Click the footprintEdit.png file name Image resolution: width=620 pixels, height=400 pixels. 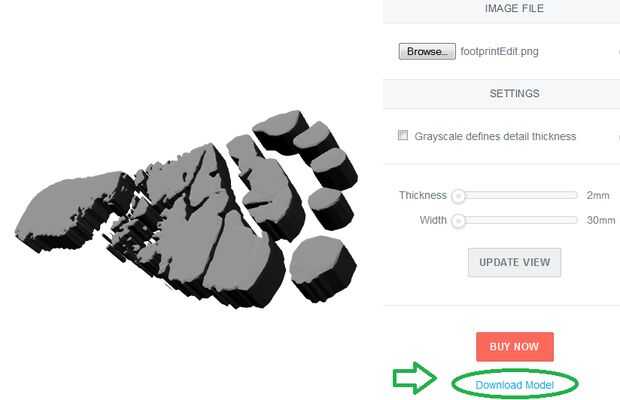pyautogui.click(x=499, y=51)
